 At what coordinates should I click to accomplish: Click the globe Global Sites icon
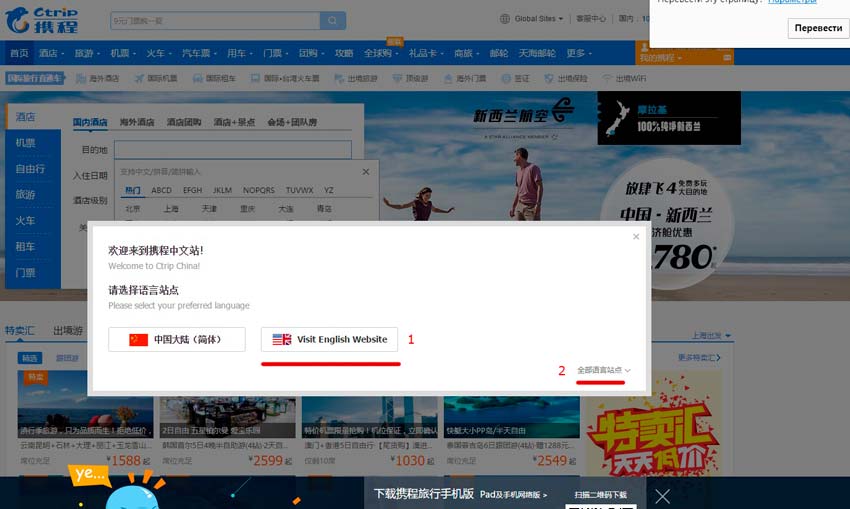click(x=504, y=19)
